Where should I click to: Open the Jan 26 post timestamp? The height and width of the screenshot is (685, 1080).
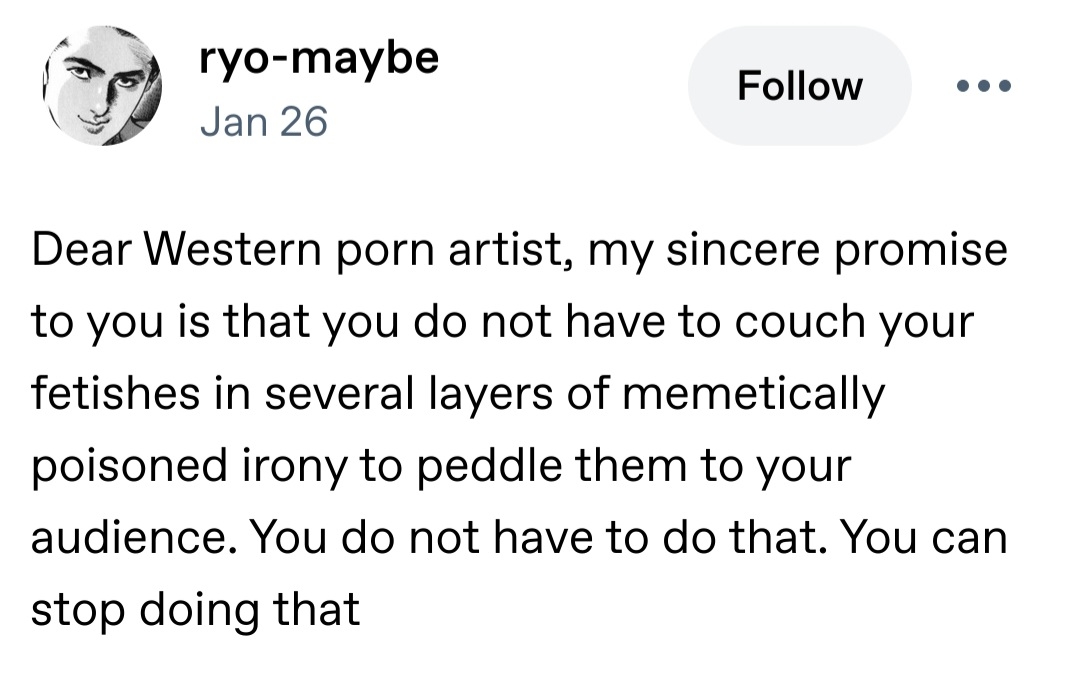263,122
